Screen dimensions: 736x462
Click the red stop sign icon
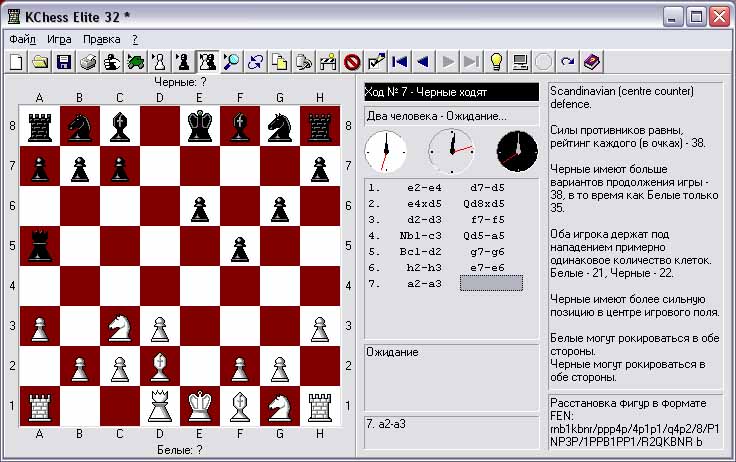352,62
